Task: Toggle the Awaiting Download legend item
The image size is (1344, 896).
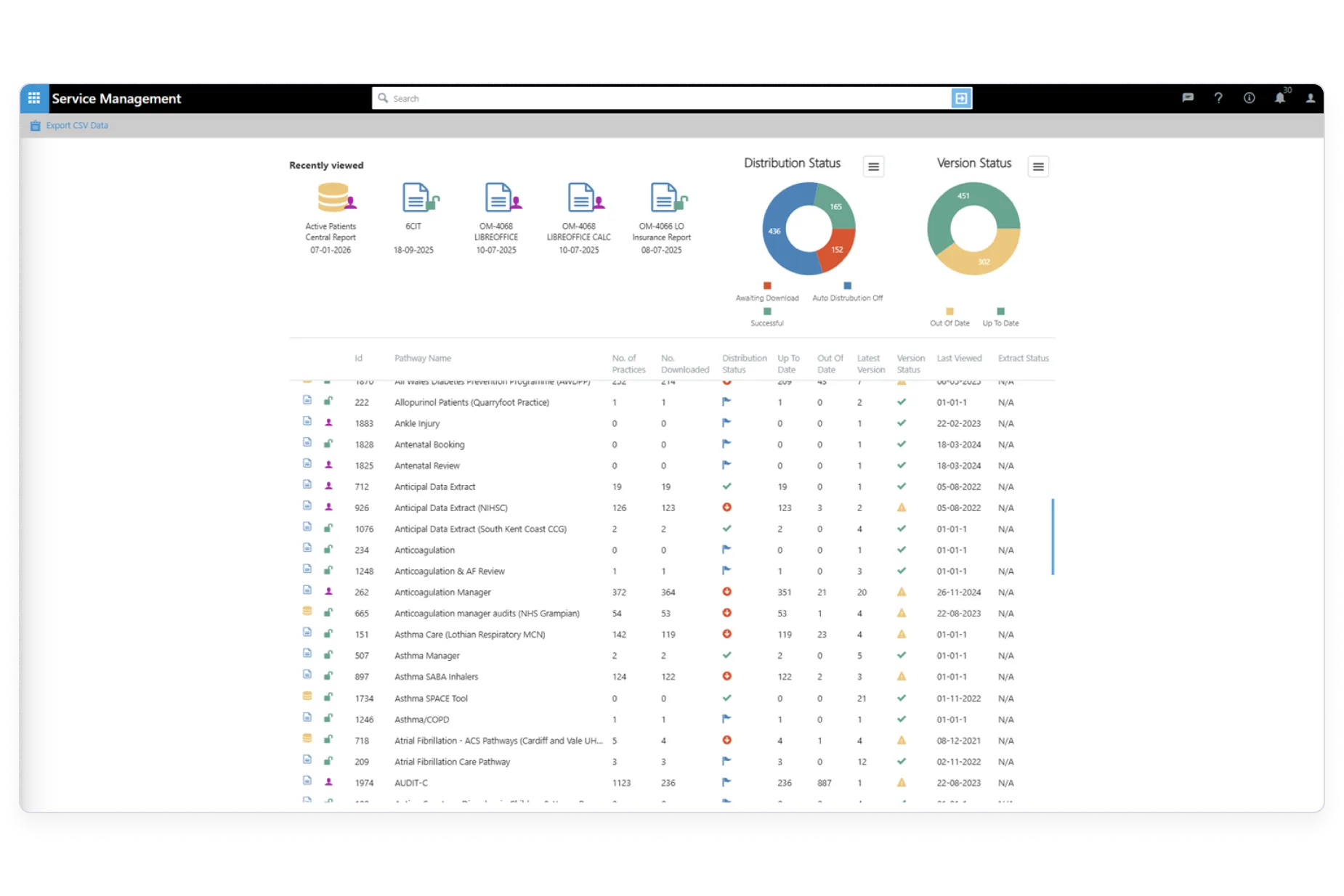Action: [x=766, y=292]
